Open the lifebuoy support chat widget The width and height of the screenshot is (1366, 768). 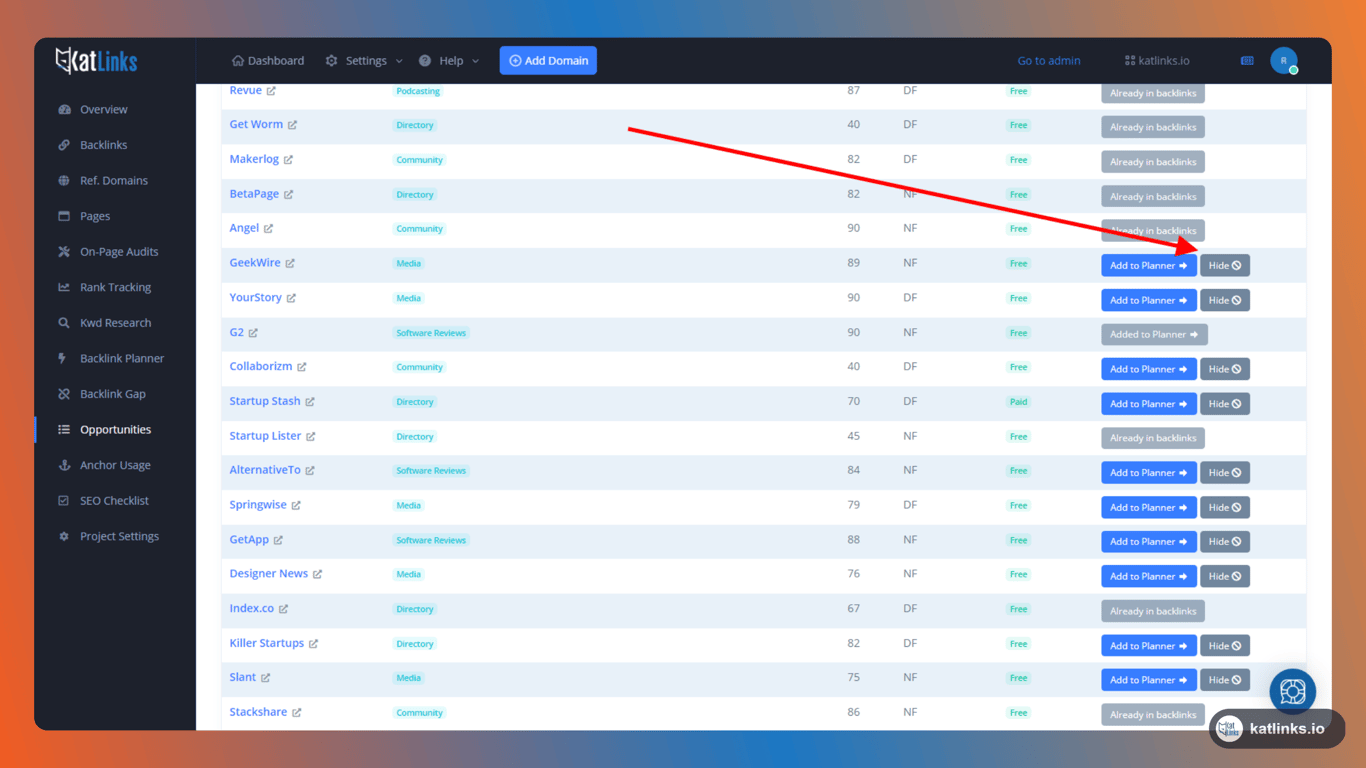point(1292,691)
